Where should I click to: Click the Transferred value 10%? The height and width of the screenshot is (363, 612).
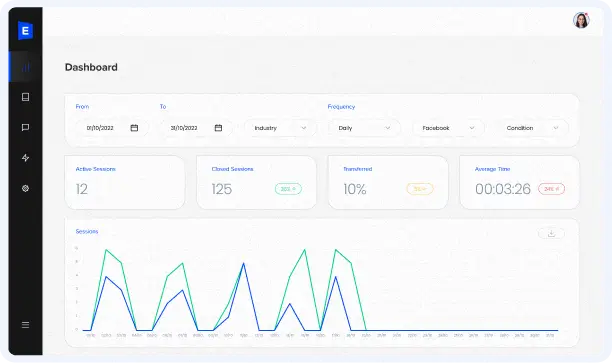355,189
